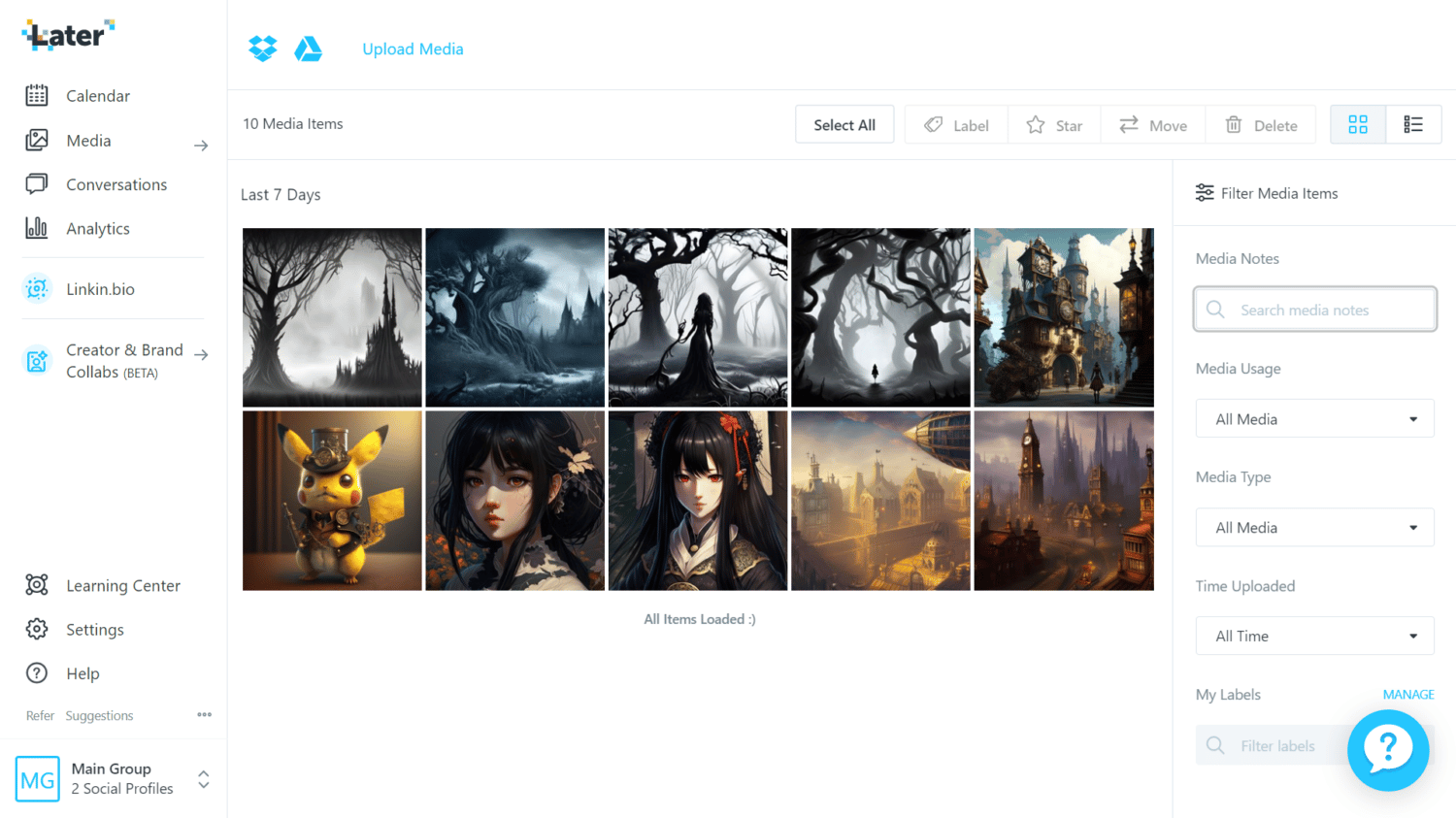
Task: Click the Media sidebar icon
Action: pyautogui.click(x=37, y=140)
